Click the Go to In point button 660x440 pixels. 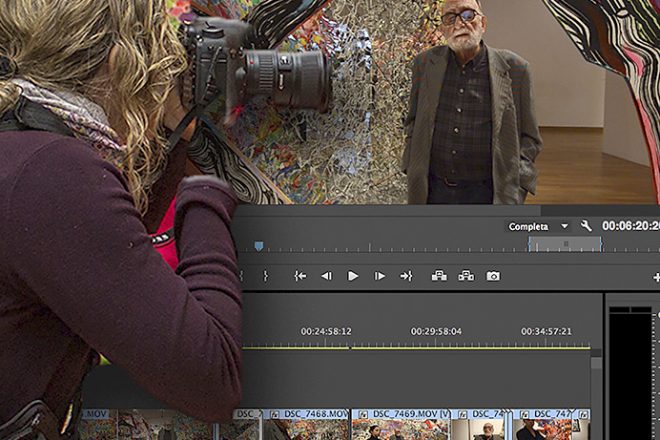coord(300,276)
